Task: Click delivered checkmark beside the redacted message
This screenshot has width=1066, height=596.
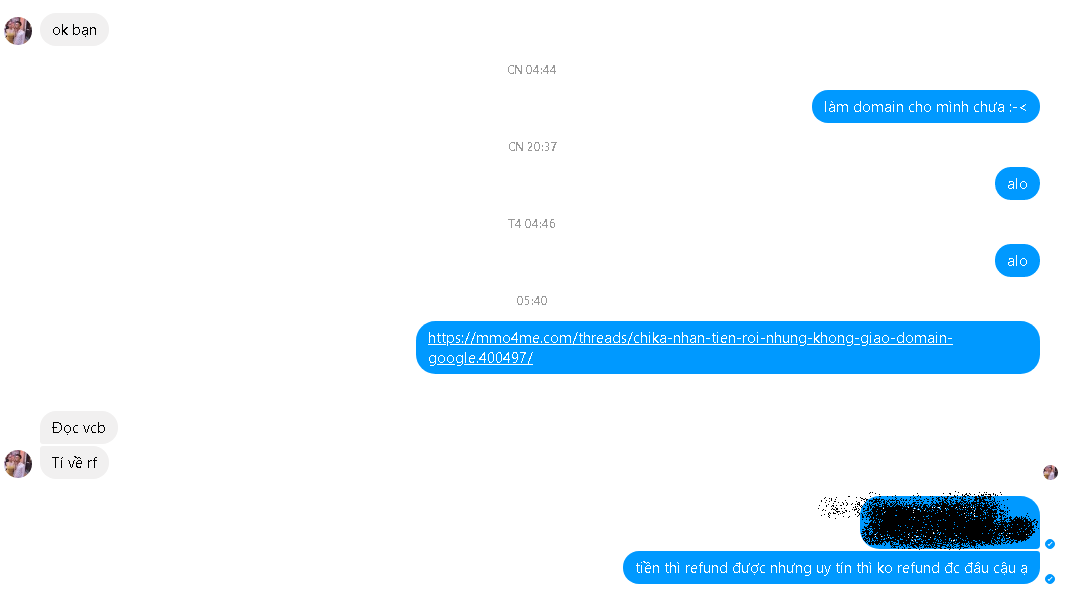Action: point(1050,544)
